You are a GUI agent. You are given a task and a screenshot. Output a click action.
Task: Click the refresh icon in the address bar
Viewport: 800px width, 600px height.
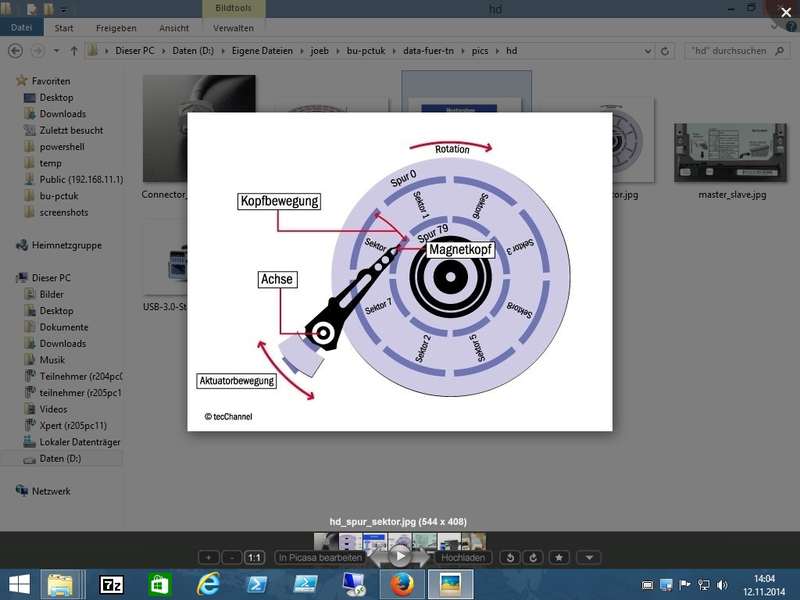[665, 51]
